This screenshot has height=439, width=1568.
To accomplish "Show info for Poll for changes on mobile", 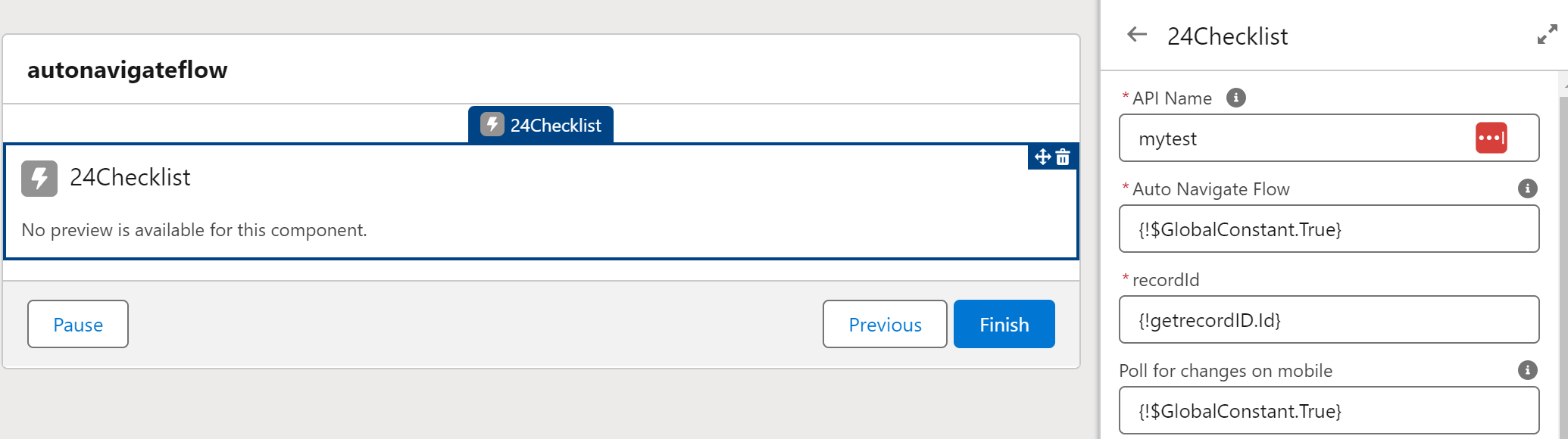I will [1527, 370].
